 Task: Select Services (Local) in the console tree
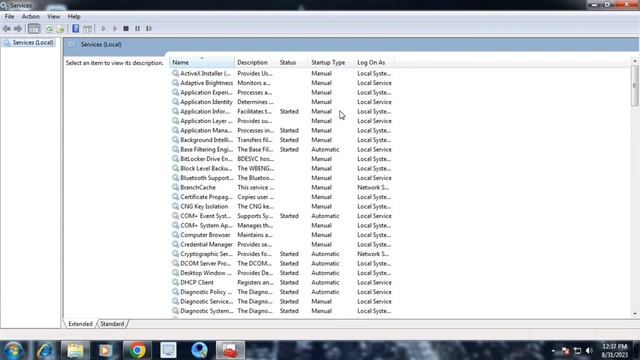coord(33,42)
